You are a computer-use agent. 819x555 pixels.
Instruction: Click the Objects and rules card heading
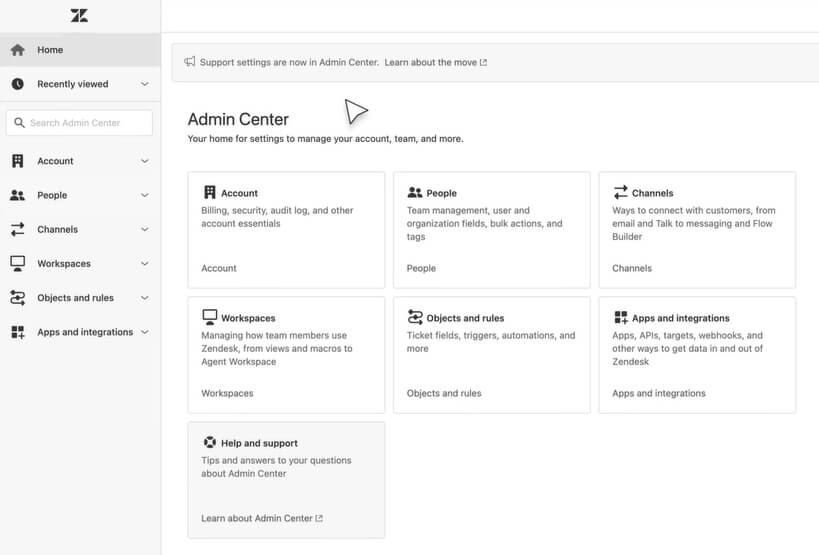(465, 318)
